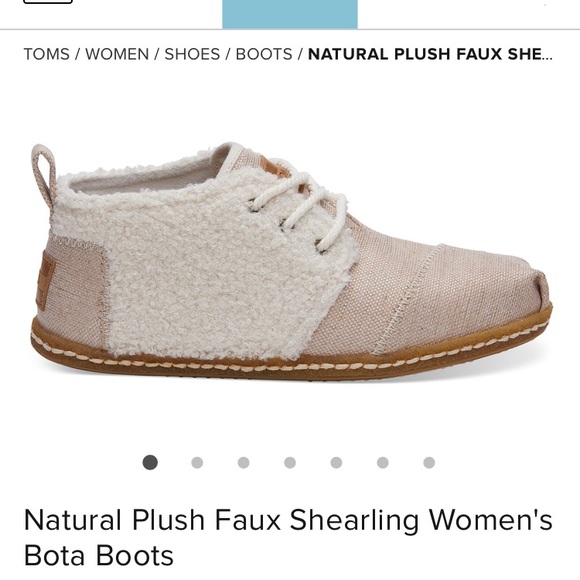Click the Natural Plush Faux Shearling title

tap(288, 520)
